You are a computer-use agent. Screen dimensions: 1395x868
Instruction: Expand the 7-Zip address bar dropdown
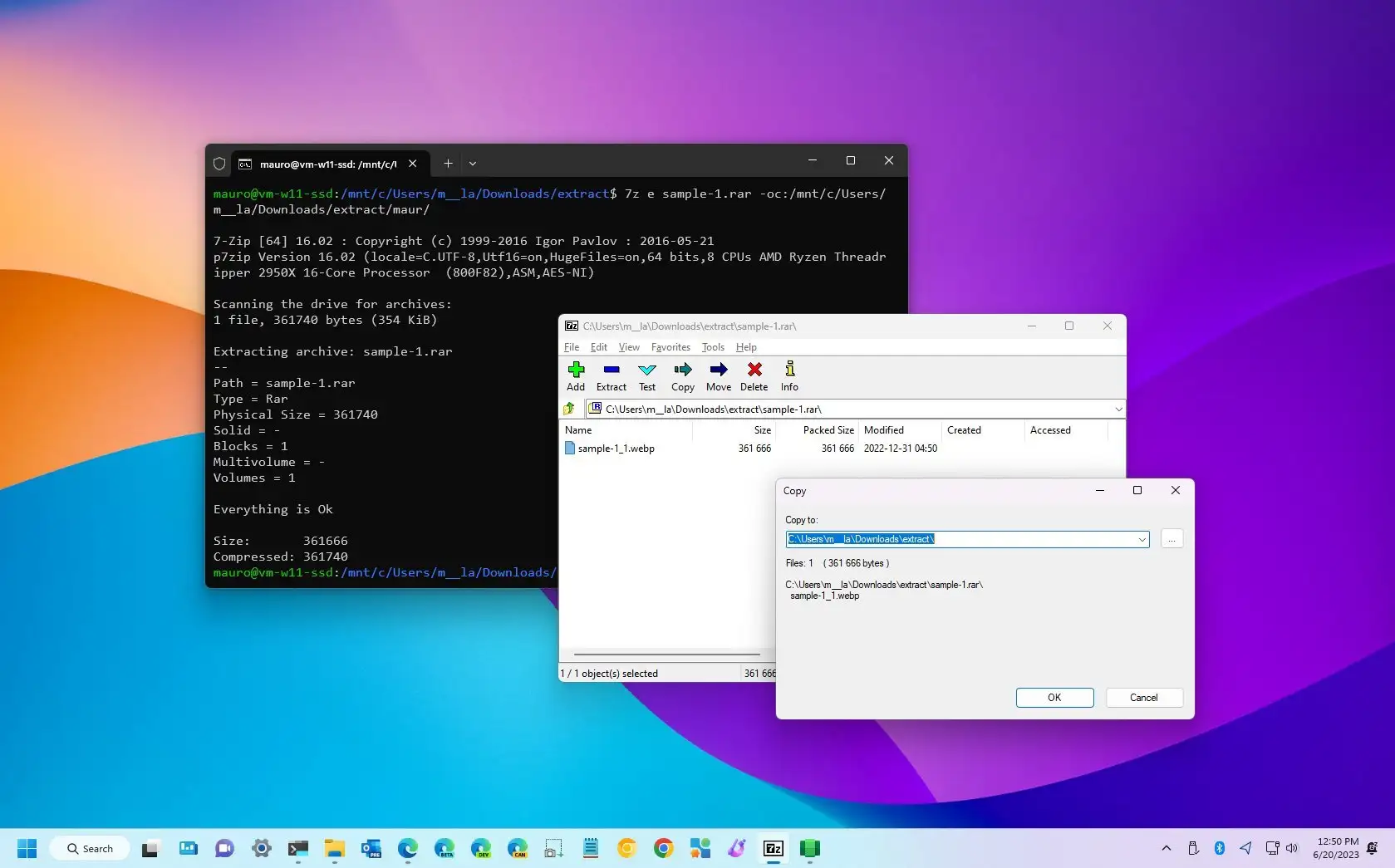coord(1118,409)
